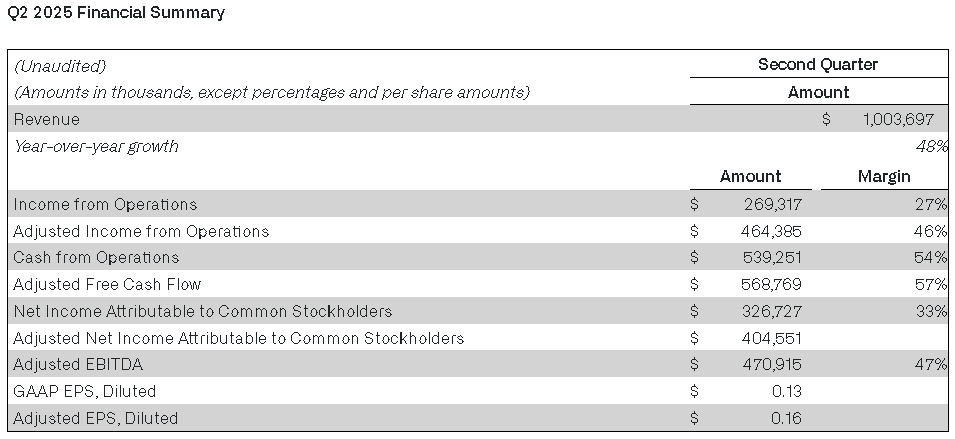
Task: Click the 568,769 free cash flow amount
Action: pyautogui.click(x=771, y=284)
